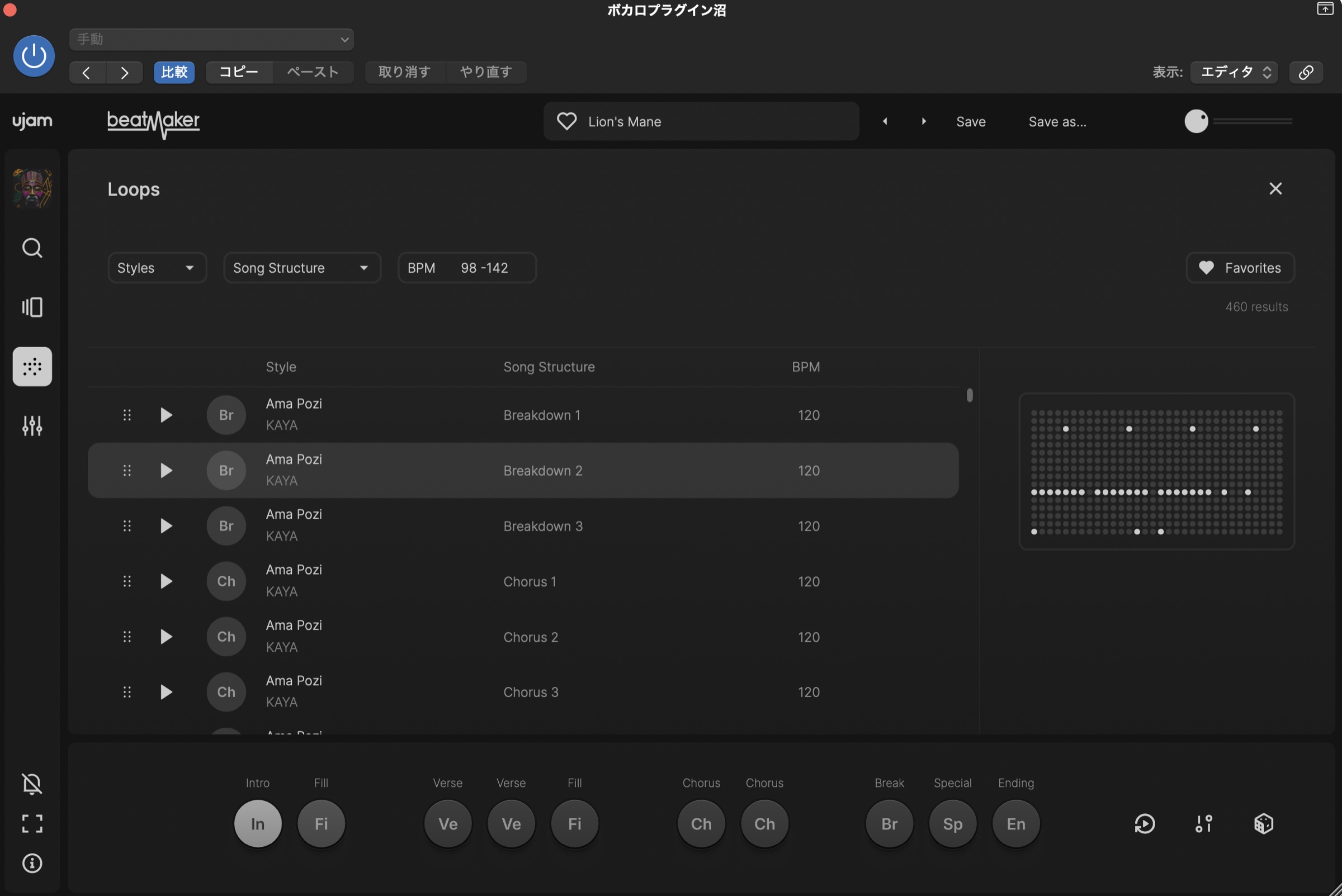Sort by Style column header
1342x896 pixels.
coord(281,367)
